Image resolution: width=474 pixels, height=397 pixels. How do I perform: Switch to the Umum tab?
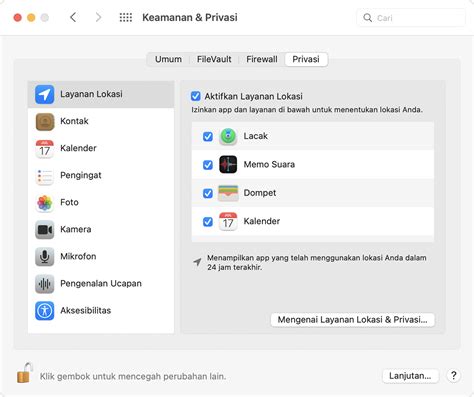pyautogui.click(x=168, y=59)
